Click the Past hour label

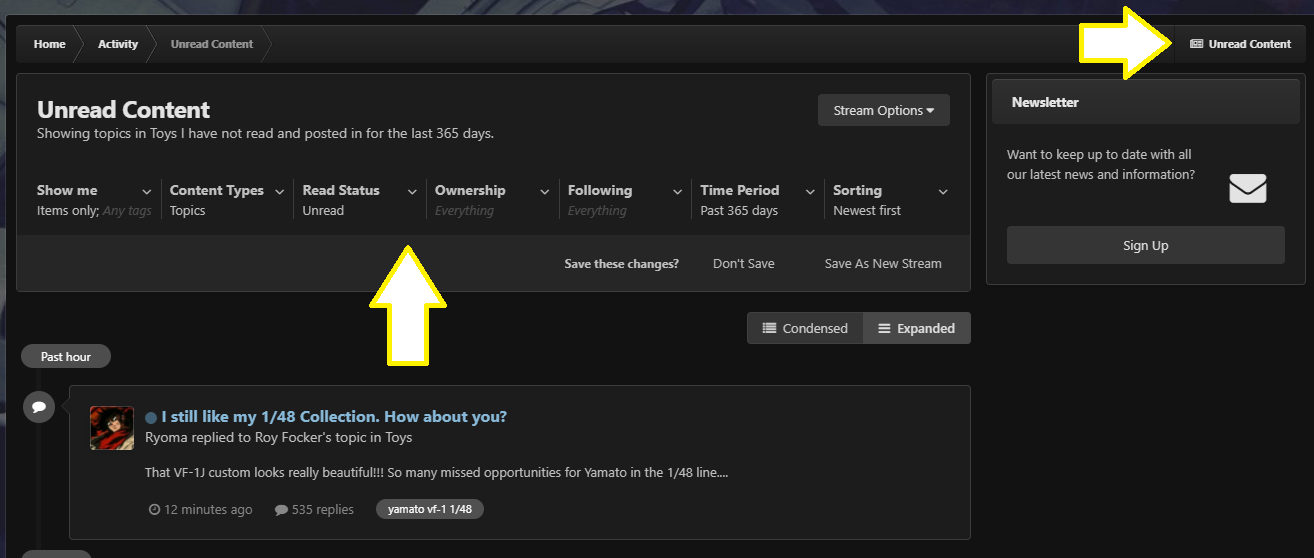[66, 356]
